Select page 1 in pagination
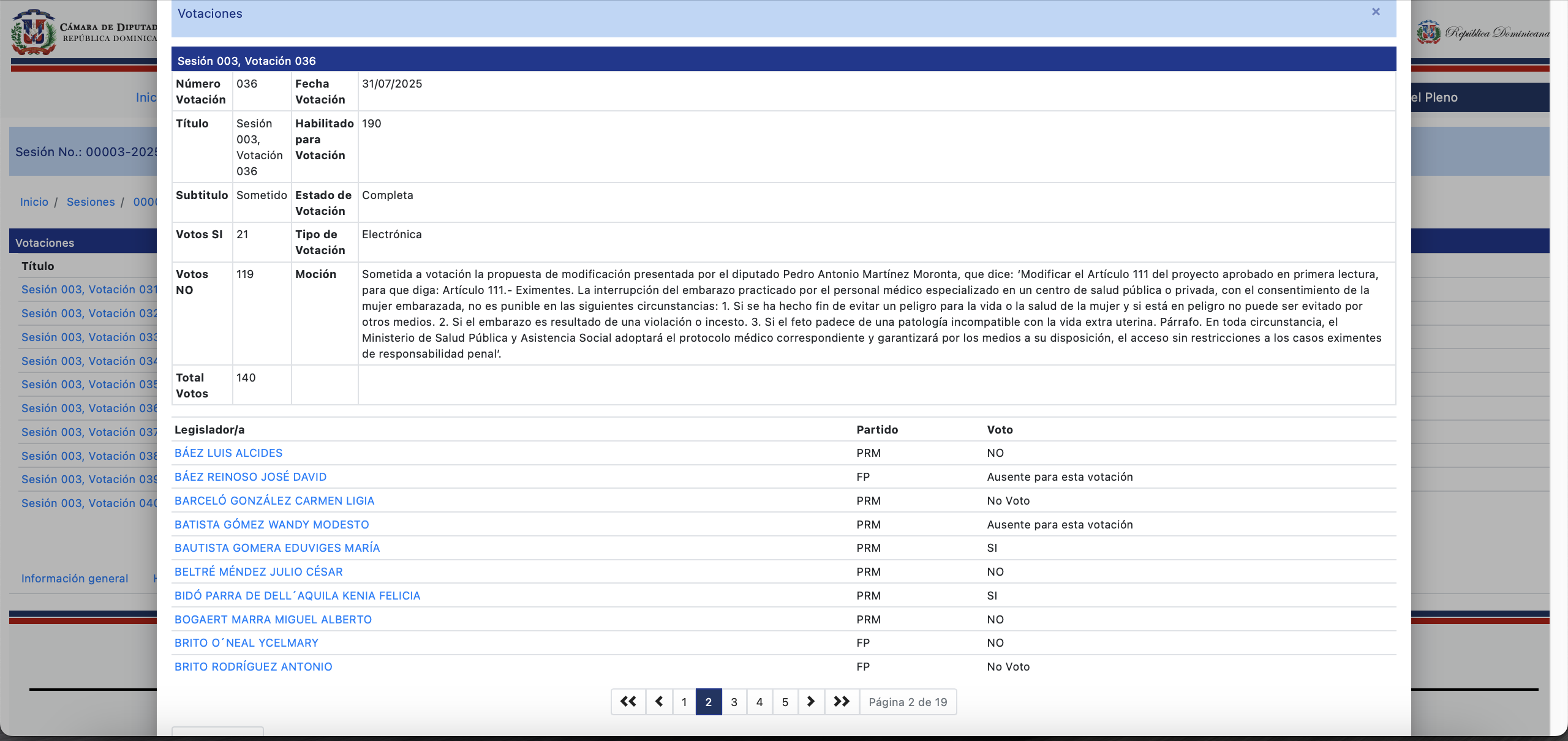Image resolution: width=1568 pixels, height=741 pixels. (x=684, y=702)
